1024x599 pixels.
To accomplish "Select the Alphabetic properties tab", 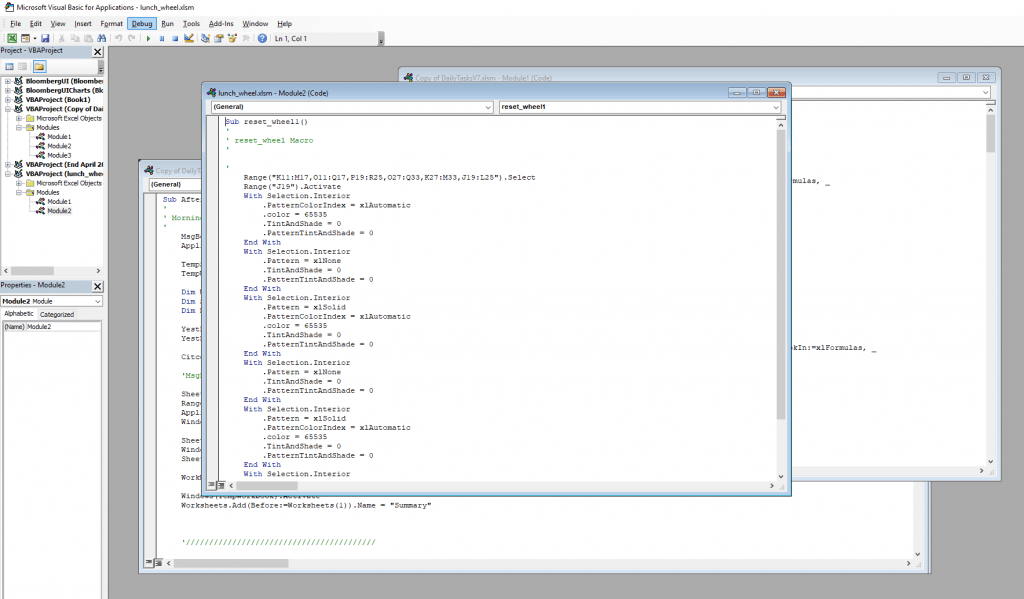I will coord(18,314).
